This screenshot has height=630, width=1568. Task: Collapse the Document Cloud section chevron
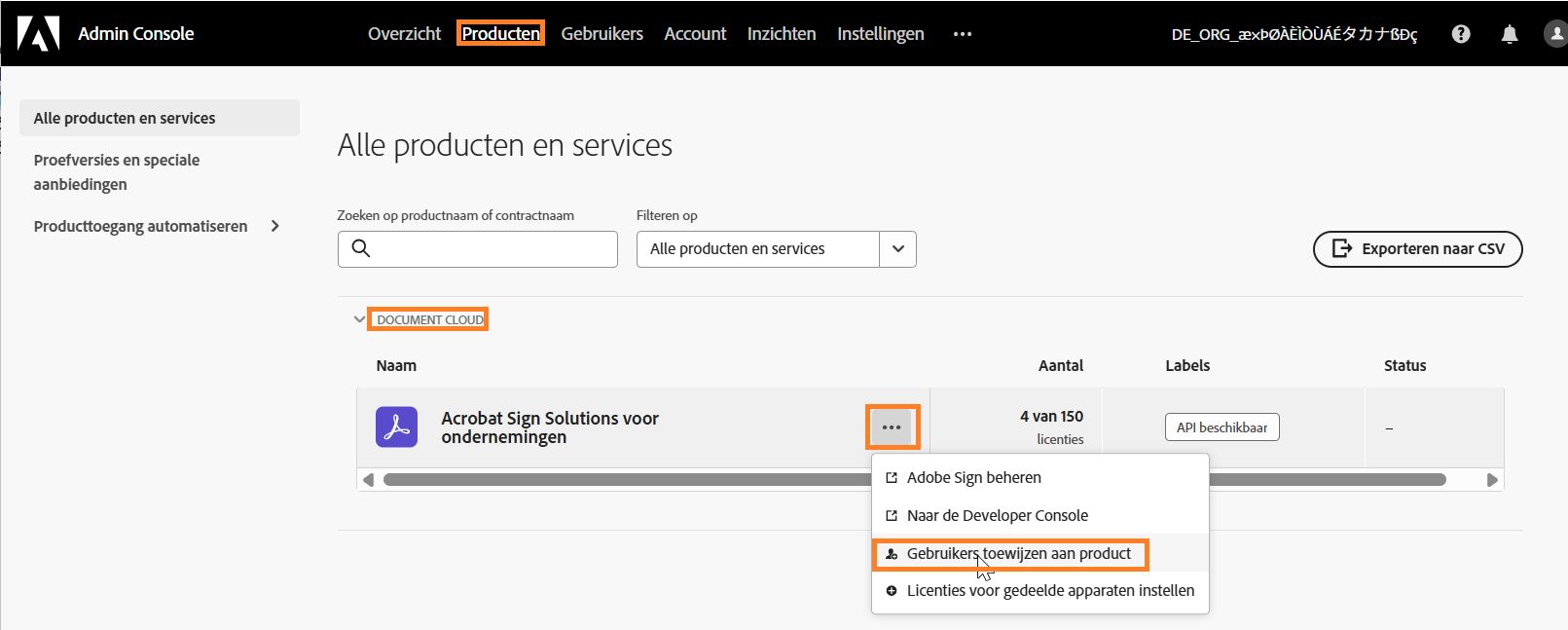click(x=359, y=319)
